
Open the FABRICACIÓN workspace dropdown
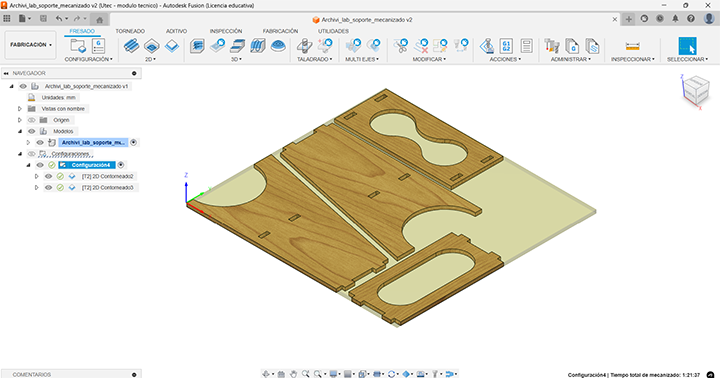point(30,45)
